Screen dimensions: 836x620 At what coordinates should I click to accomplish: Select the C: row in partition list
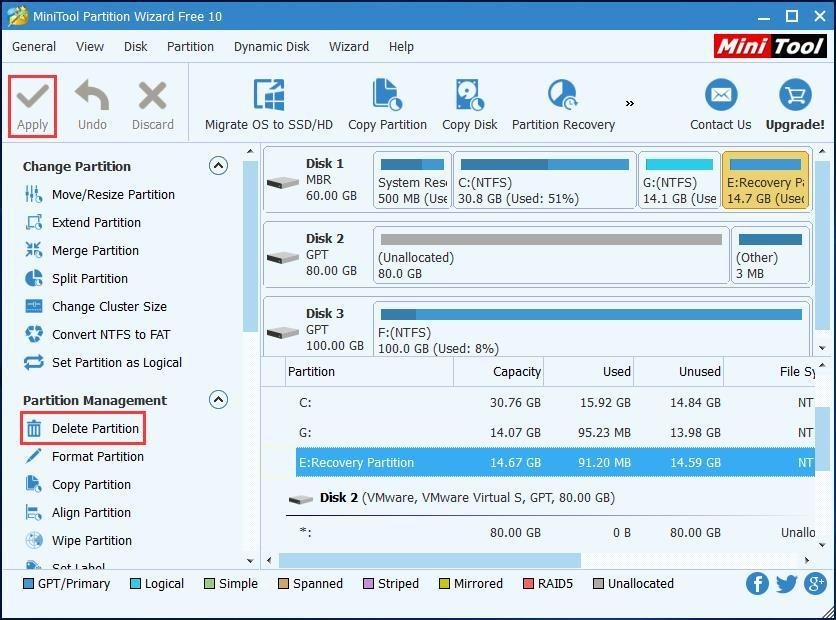tap(554, 402)
